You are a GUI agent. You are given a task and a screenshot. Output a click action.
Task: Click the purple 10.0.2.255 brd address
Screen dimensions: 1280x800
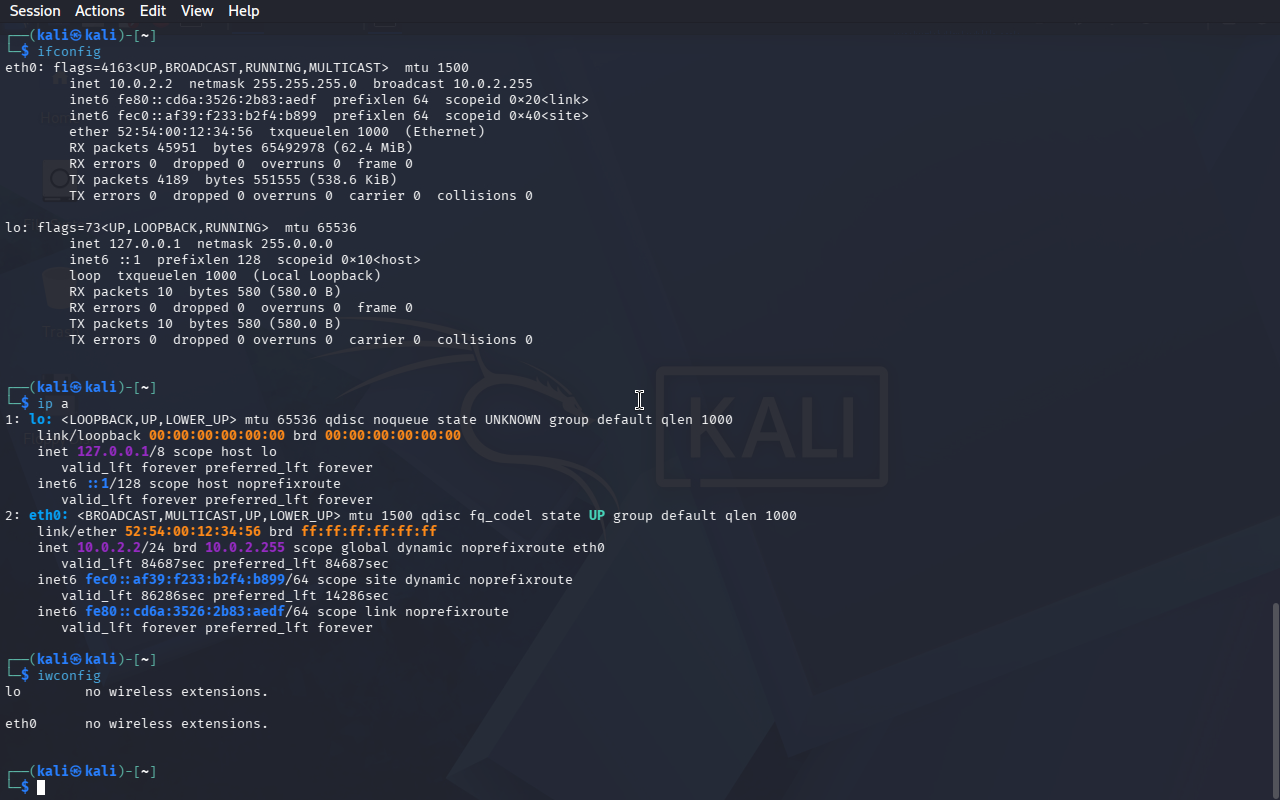click(245, 548)
